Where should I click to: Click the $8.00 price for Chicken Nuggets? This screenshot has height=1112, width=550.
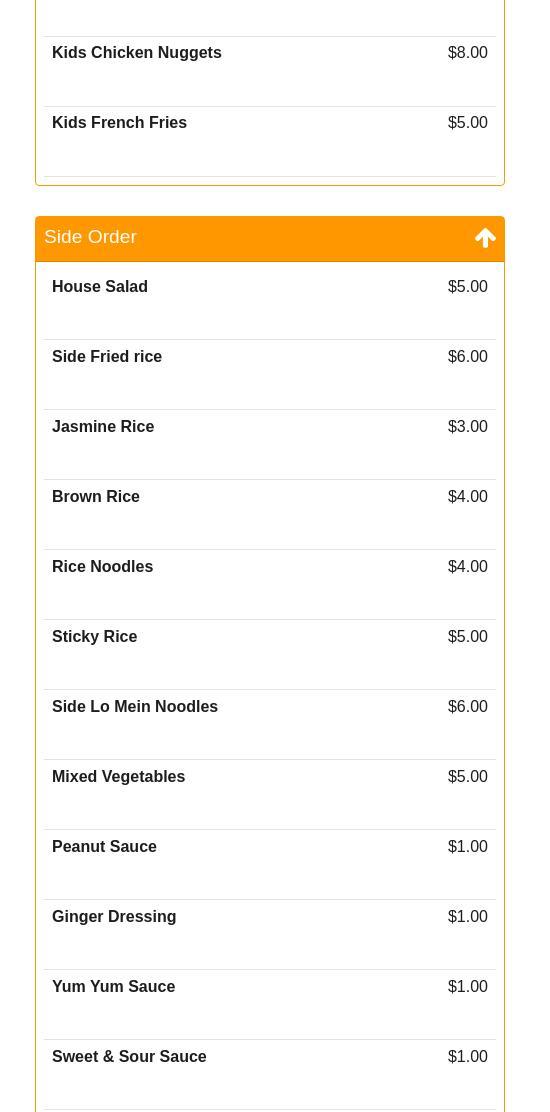click(468, 52)
